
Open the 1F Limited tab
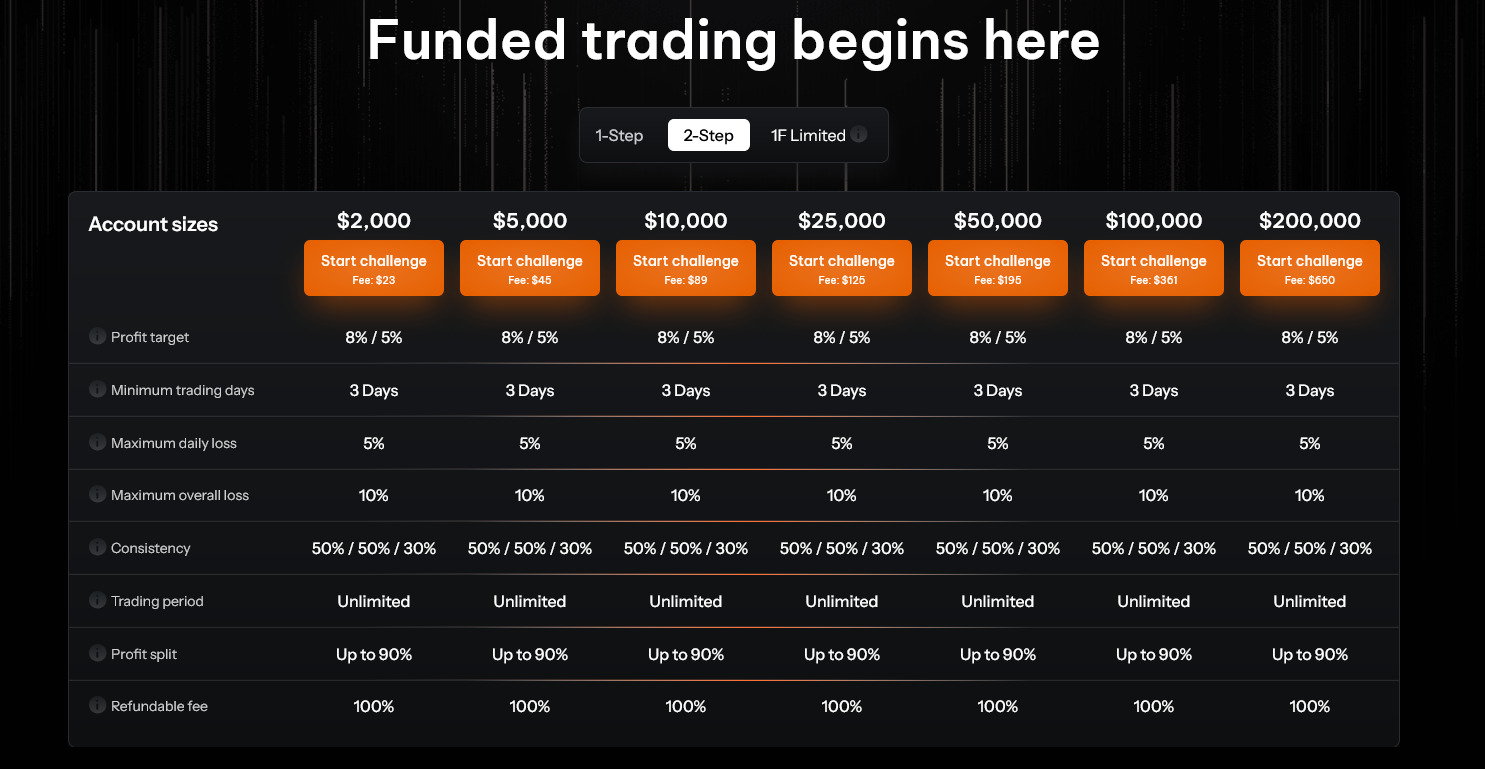click(807, 135)
